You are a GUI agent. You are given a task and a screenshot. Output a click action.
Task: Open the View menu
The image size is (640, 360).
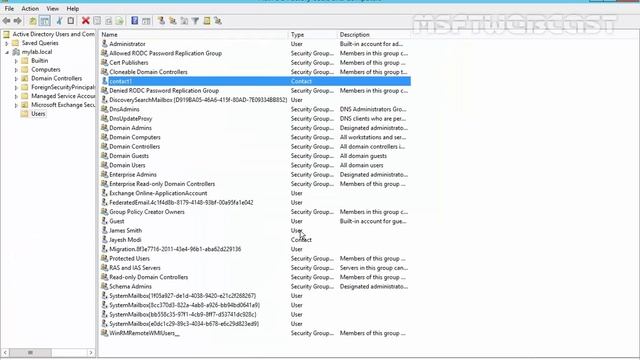(53, 9)
